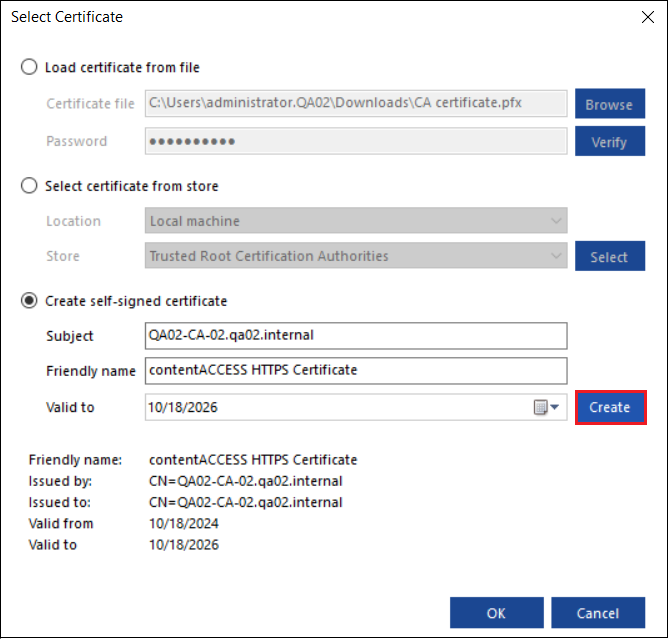
Task: Click the Valid to date 10/18/2026 field
Action: (335, 407)
